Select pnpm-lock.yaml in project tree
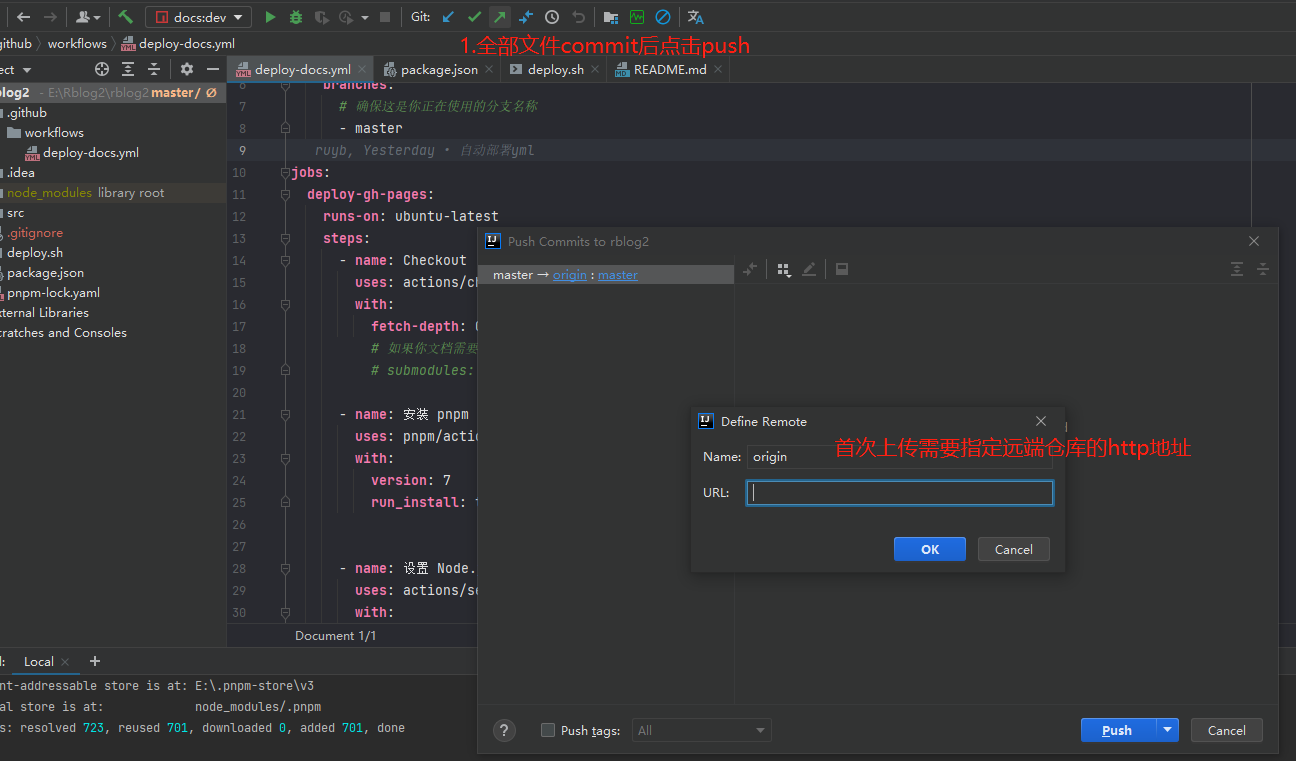This screenshot has width=1296, height=761. click(53, 293)
